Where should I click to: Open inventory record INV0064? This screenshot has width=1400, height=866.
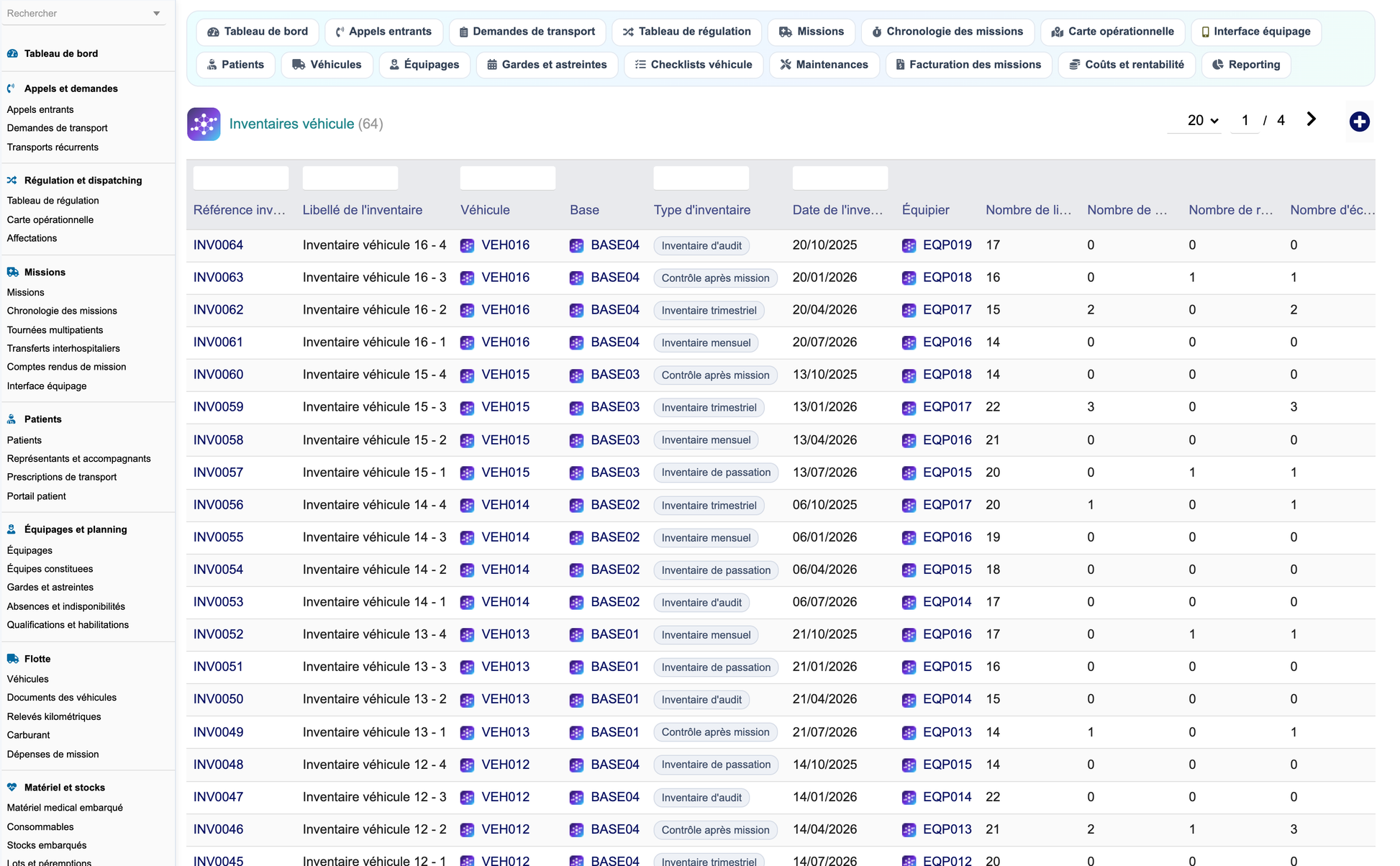click(219, 245)
